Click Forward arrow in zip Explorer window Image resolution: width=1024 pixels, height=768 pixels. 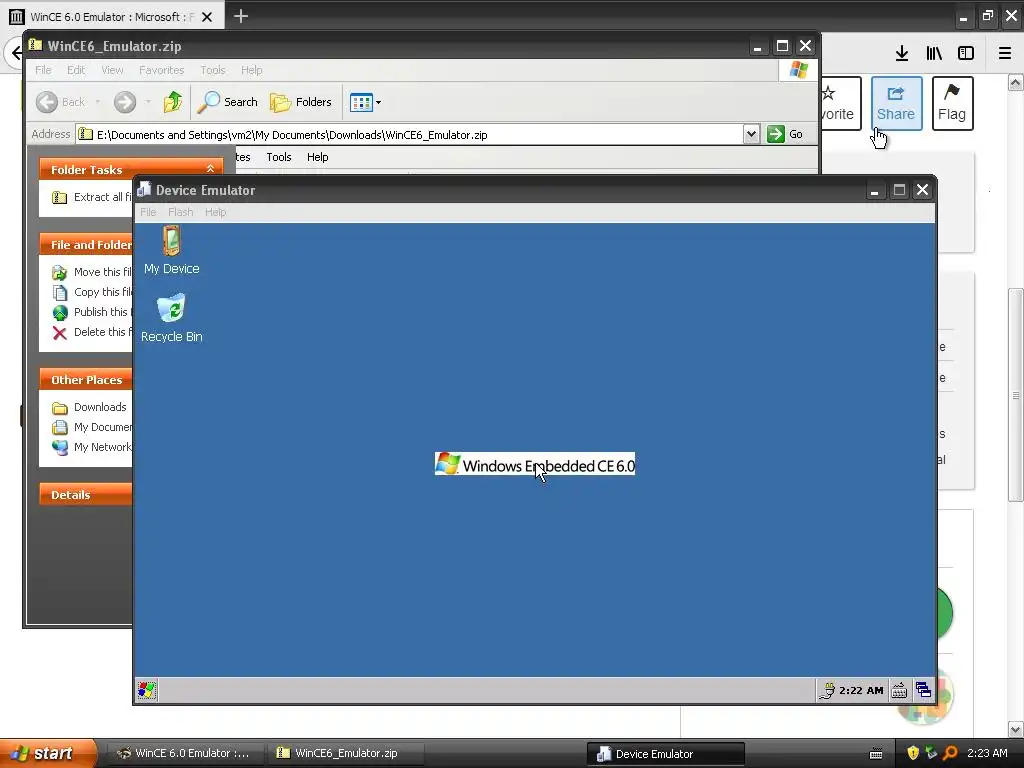click(x=125, y=102)
